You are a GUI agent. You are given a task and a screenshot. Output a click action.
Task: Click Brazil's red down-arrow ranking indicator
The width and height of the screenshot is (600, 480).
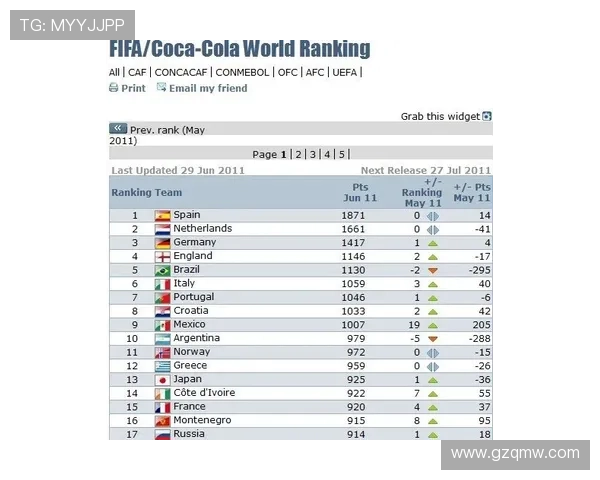point(433,270)
